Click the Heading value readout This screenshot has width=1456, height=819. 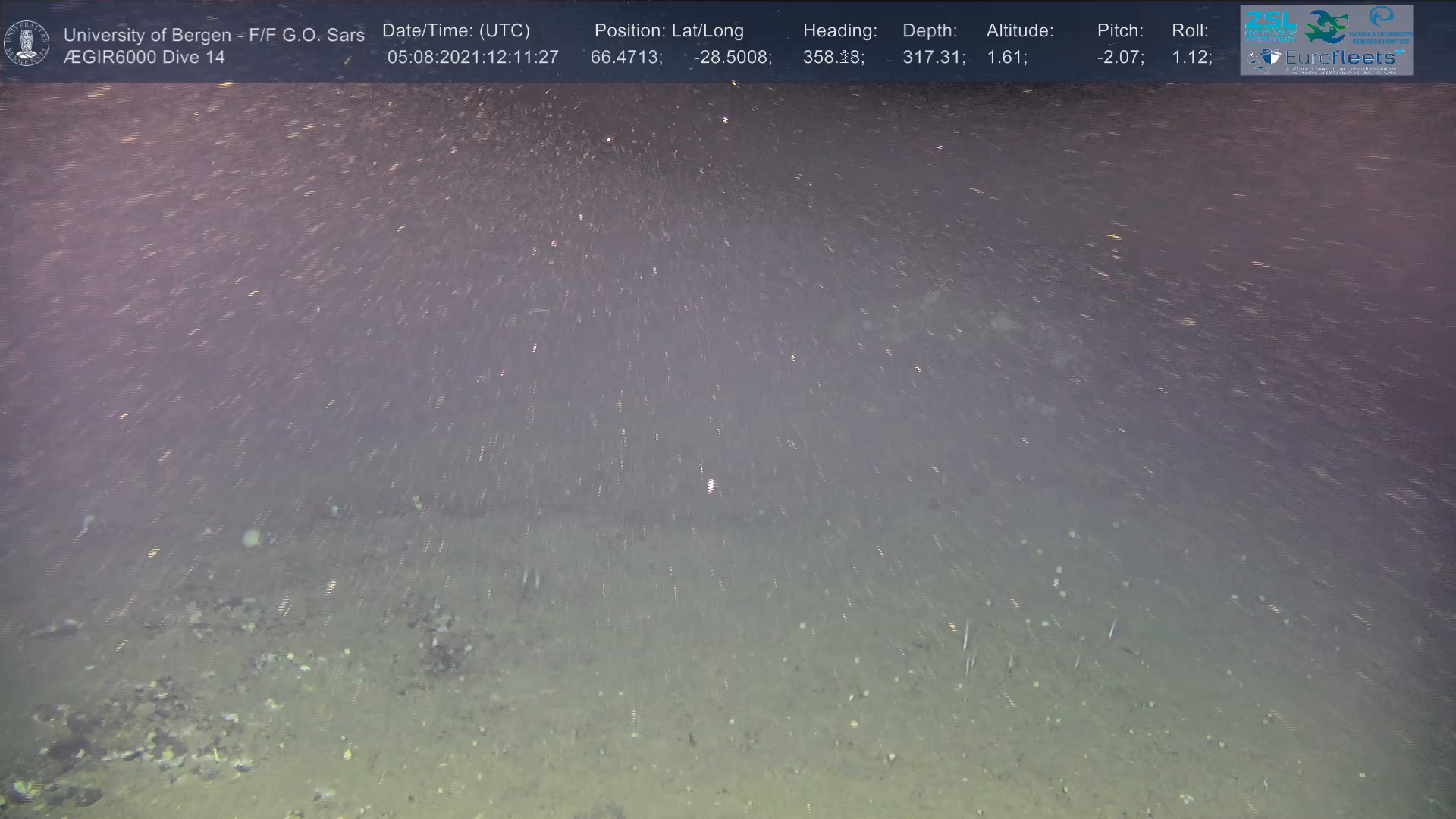(833, 58)
